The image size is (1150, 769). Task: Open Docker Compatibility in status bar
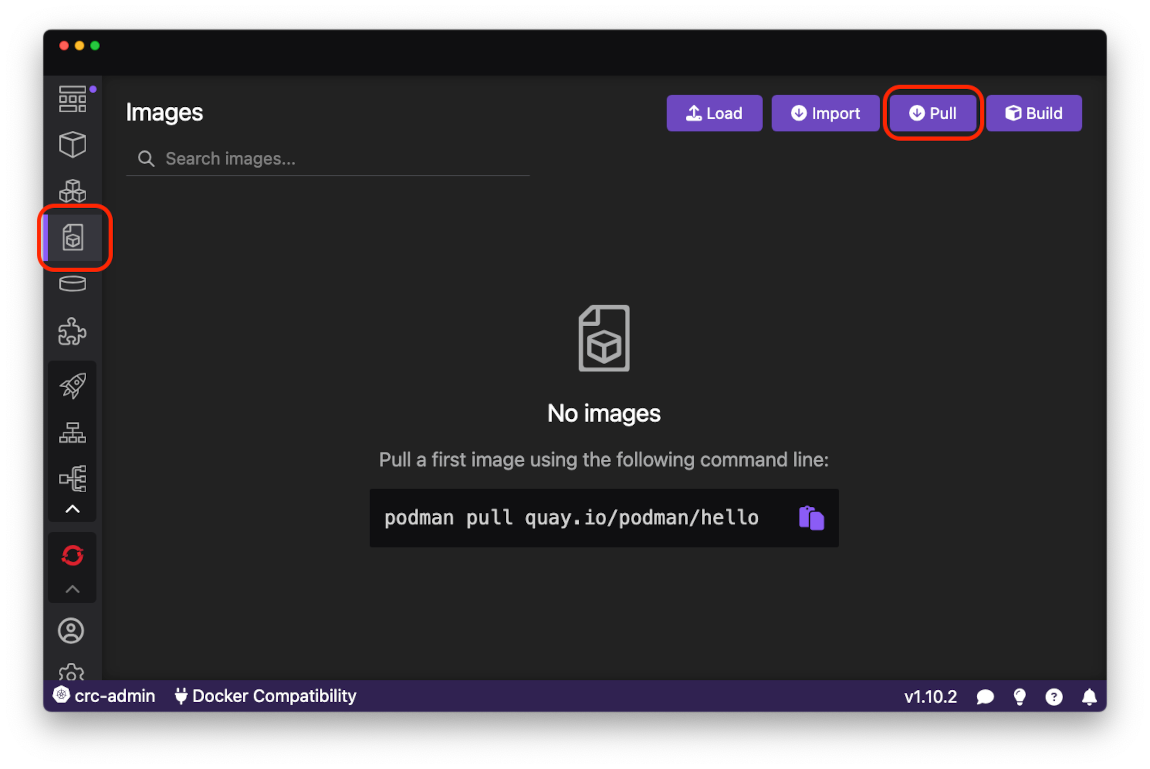pyautogui.click(x=265, y=696)
